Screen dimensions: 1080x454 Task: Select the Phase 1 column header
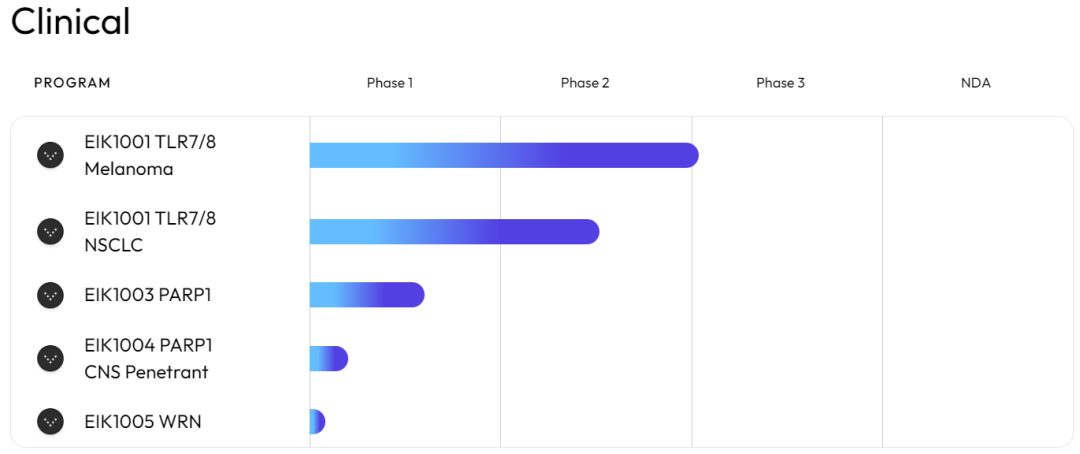(x=390, y=83)
